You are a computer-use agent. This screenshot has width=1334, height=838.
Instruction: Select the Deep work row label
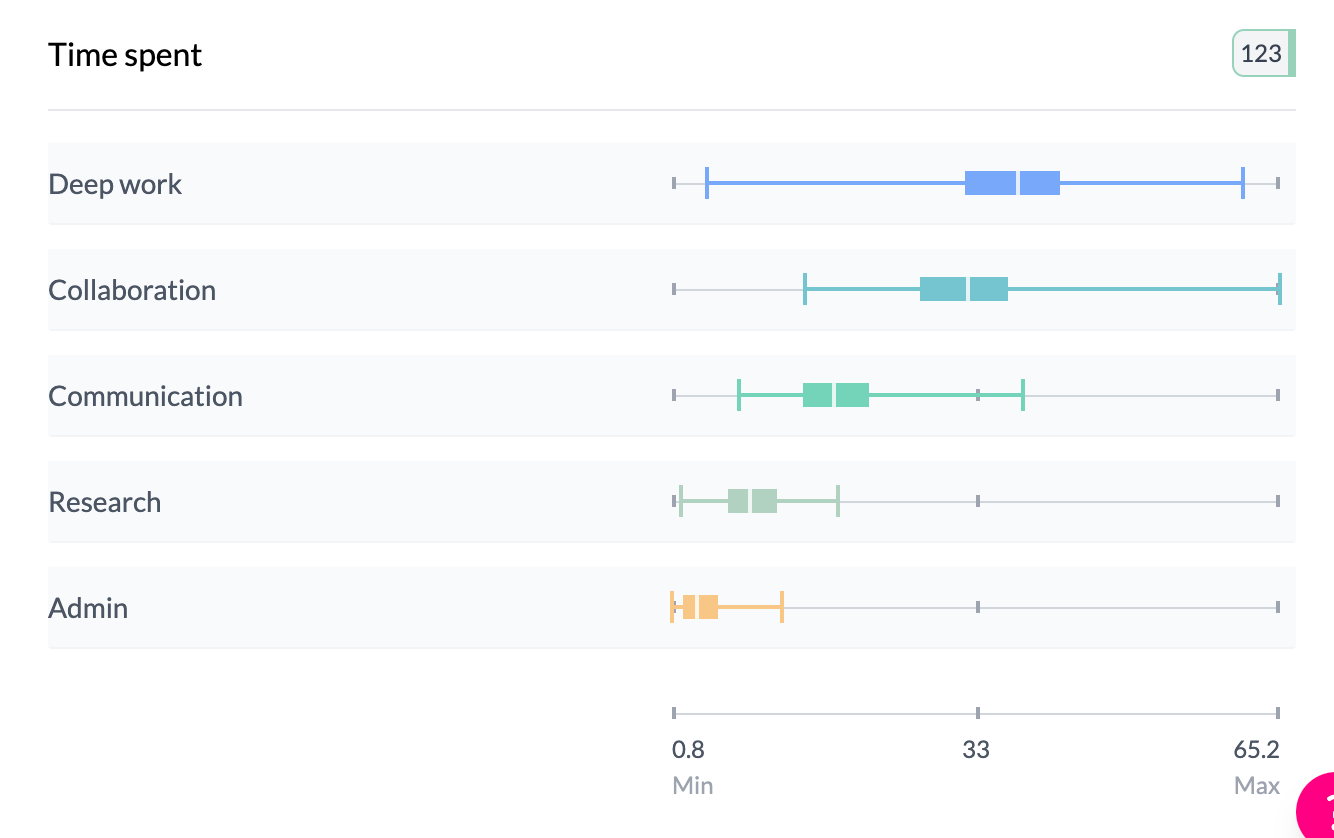115,184
